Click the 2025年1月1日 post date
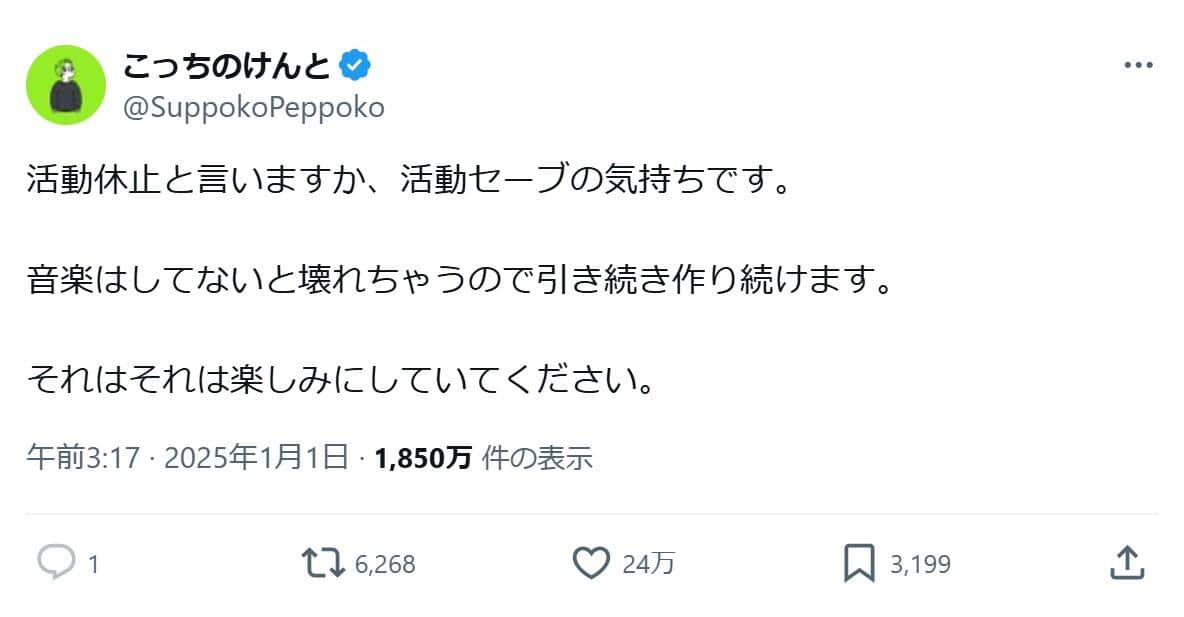The height and width of the screenshot is (617, 1184). click(x=255, y=458)
